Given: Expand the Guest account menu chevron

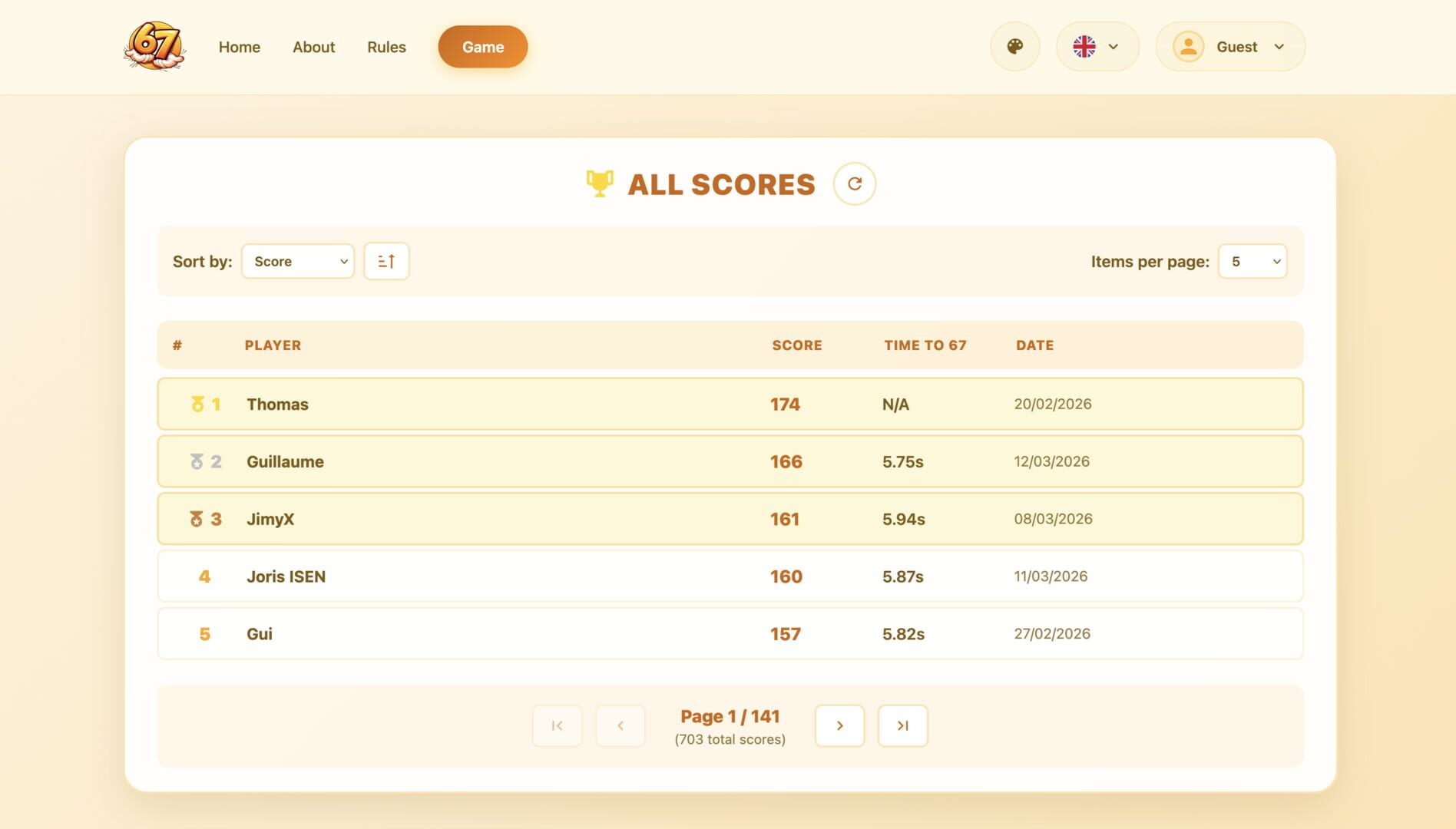Looking at the screenshot, I should [x=1279, y=47].
